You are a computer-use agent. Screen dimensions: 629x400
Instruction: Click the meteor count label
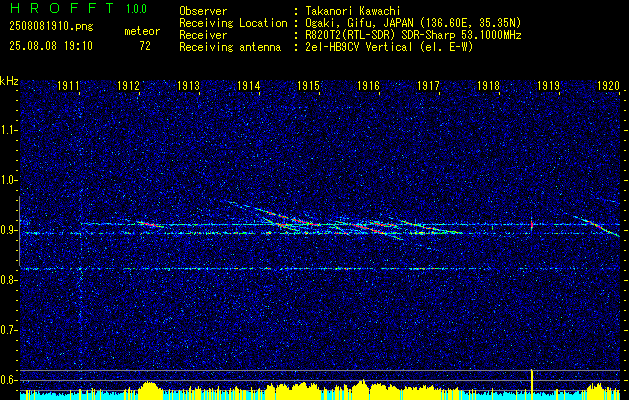(142, 32)
